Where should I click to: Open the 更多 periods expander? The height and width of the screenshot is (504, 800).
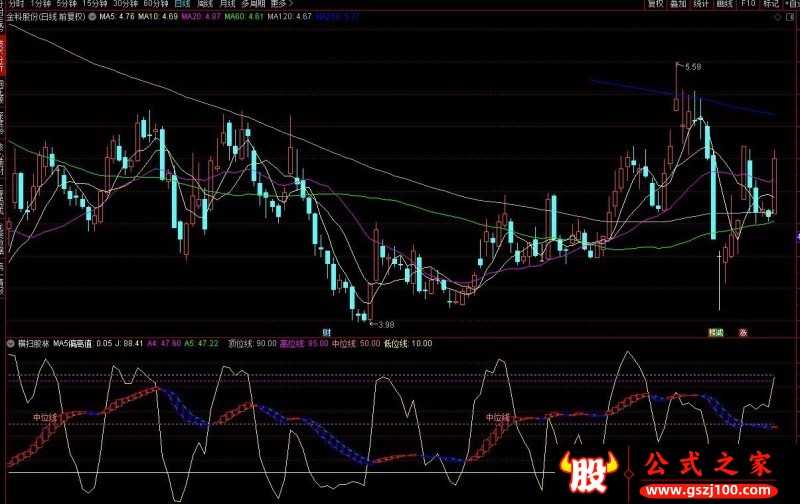(x=280, y=5)
